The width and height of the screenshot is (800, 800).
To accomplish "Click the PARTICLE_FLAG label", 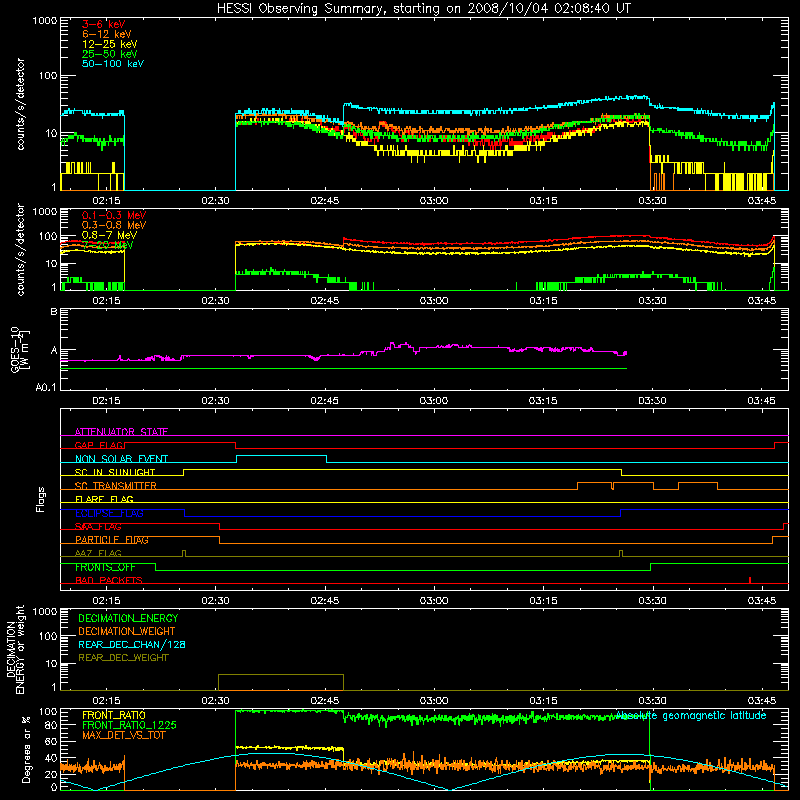I will coord(112,540).
